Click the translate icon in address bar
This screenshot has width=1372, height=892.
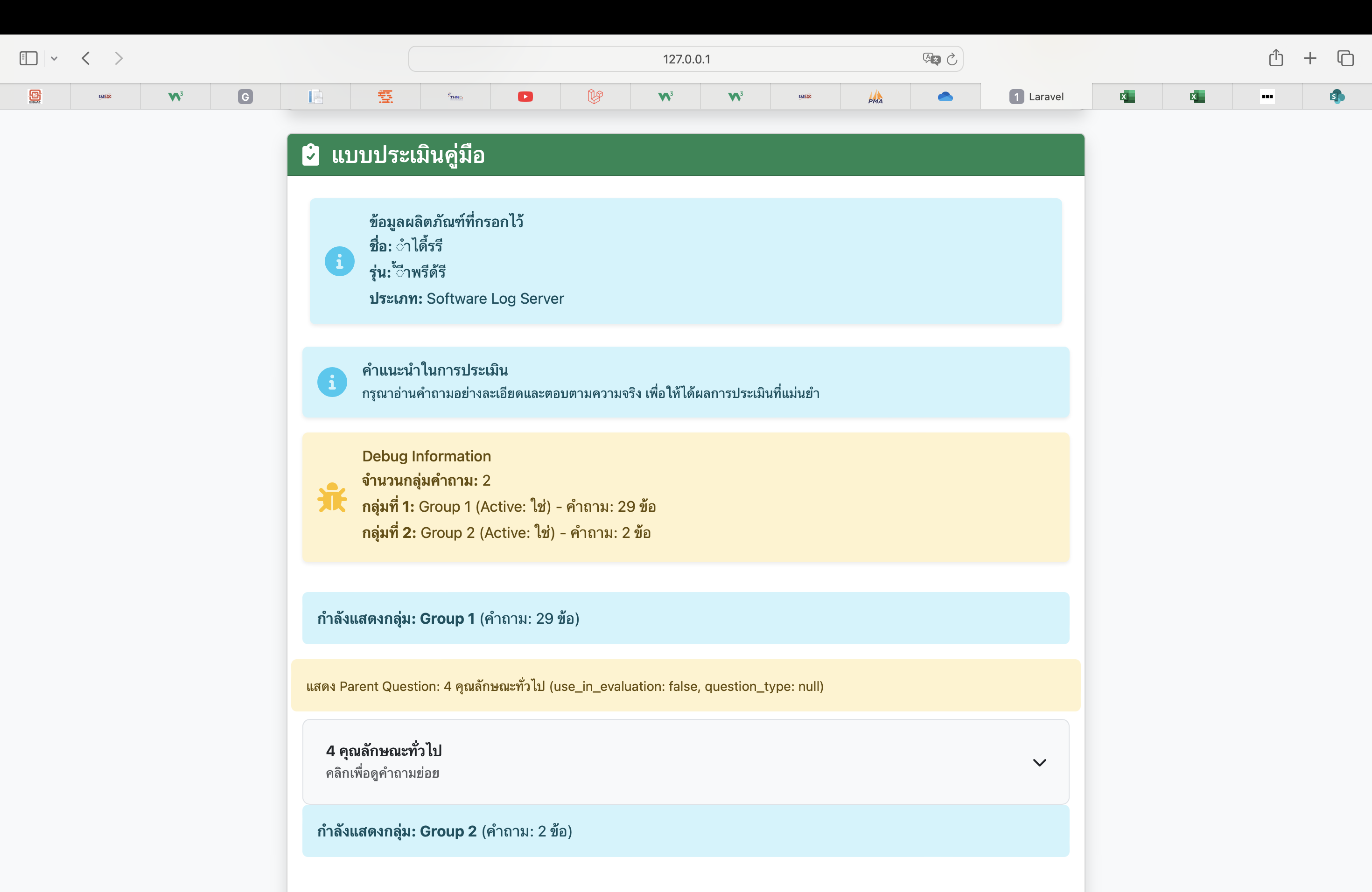[931, 59]
